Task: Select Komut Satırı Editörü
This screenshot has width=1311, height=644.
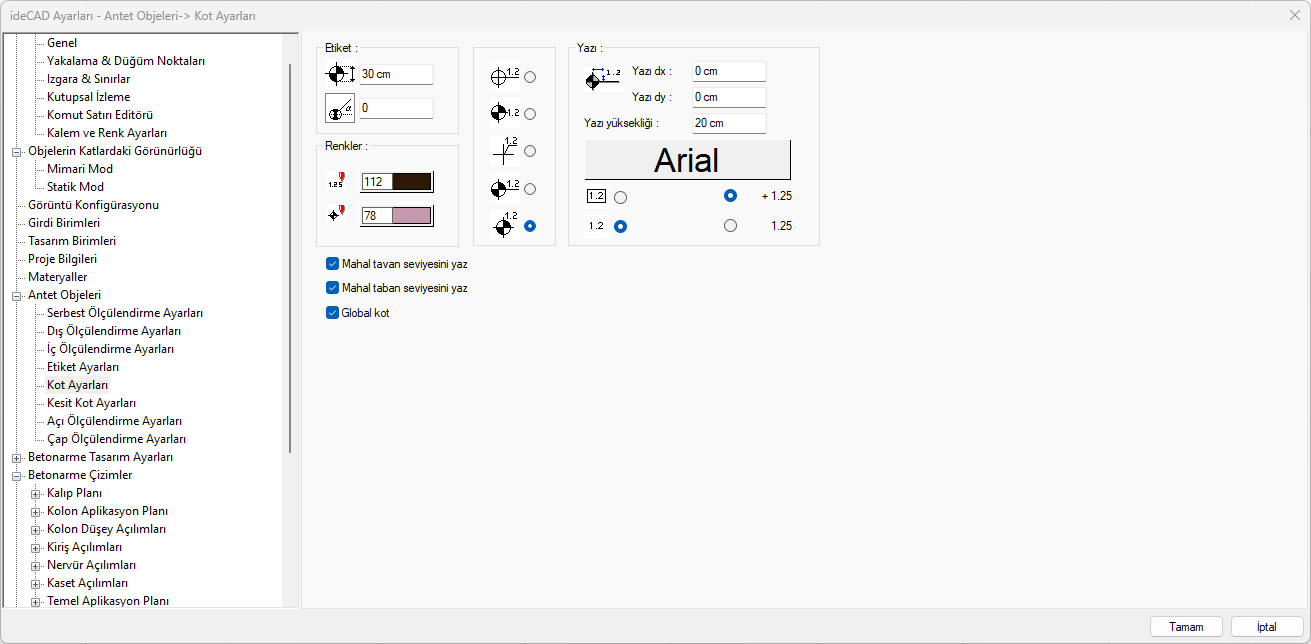Action: 100,115
